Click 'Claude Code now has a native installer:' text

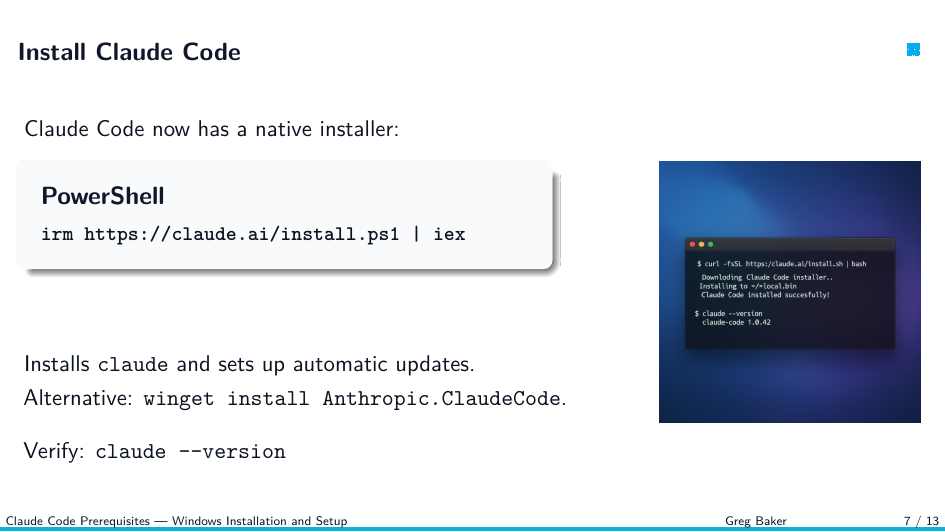pos(212,129)
